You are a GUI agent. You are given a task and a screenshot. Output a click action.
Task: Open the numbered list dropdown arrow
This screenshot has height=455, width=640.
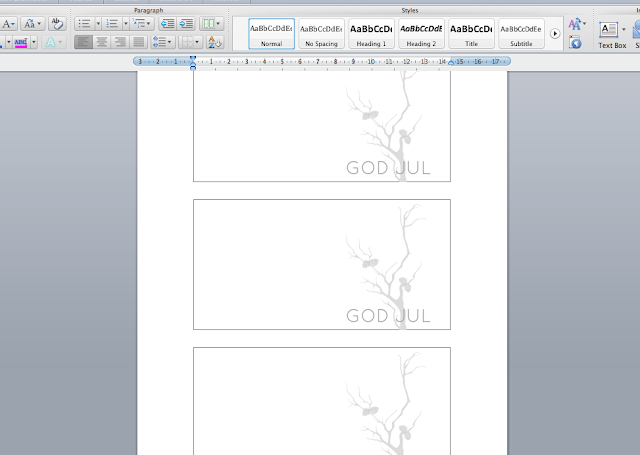click(126, 24)
